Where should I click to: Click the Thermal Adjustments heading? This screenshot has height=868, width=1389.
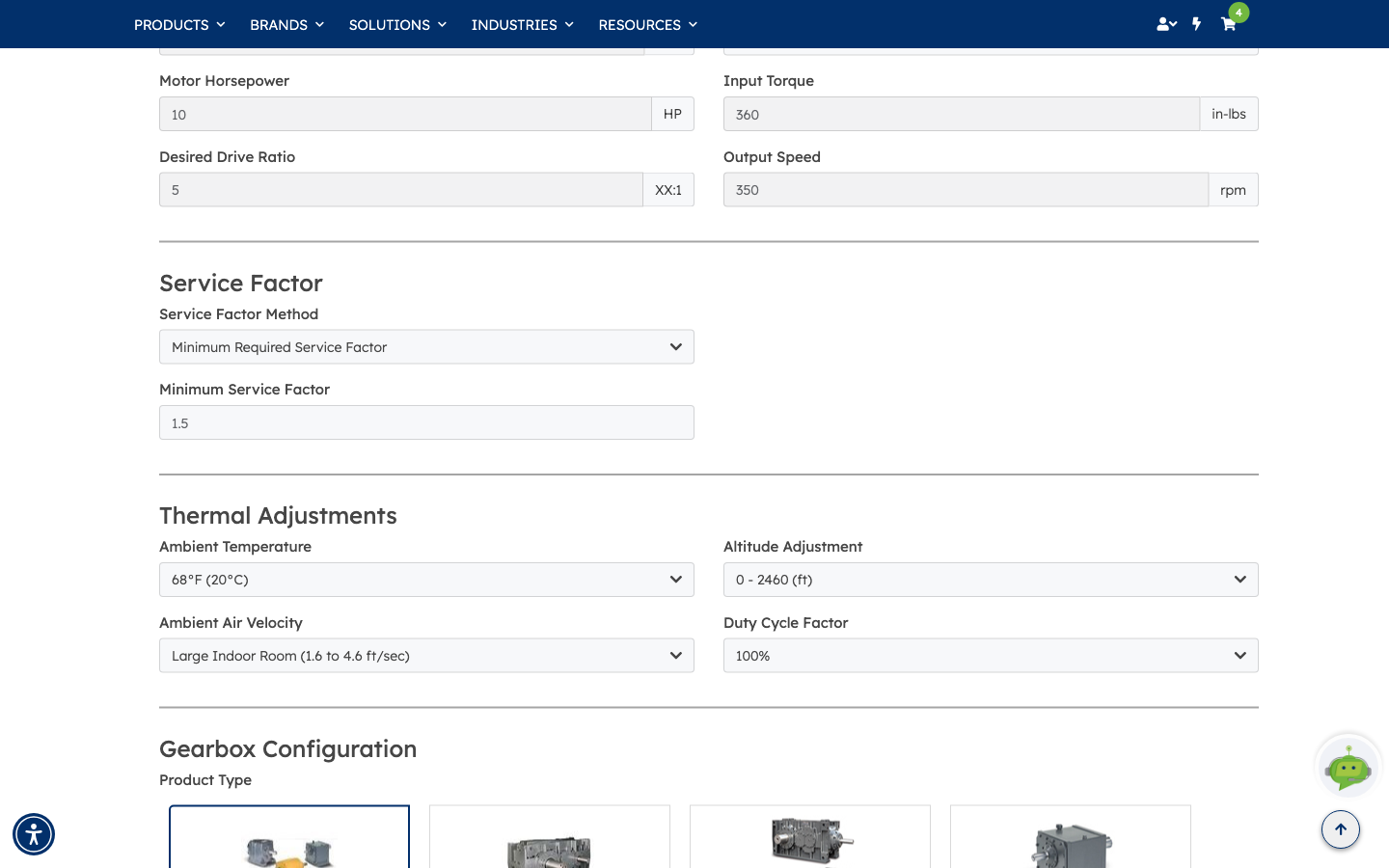(x=278, y=515)
